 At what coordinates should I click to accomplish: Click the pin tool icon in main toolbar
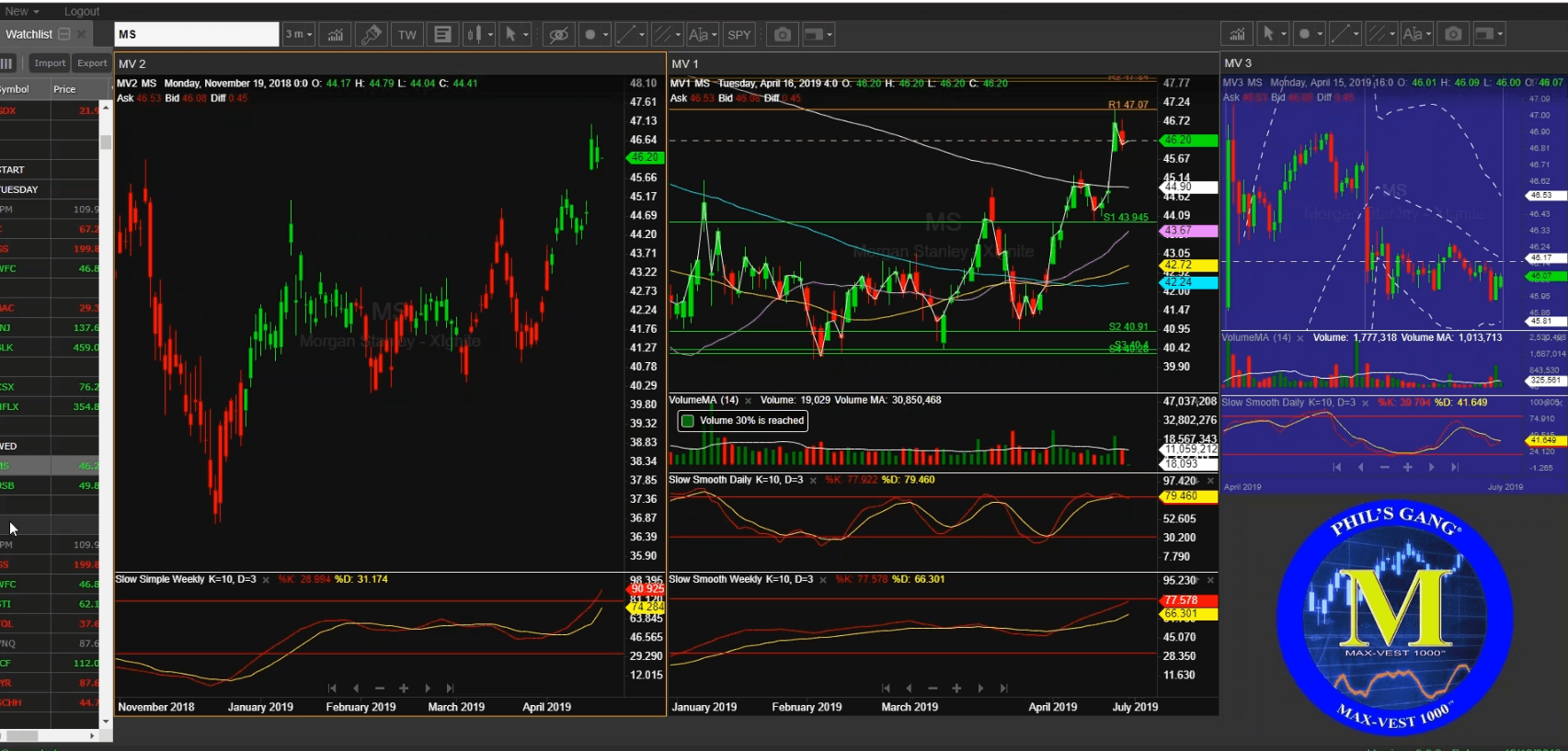[371, 35]
